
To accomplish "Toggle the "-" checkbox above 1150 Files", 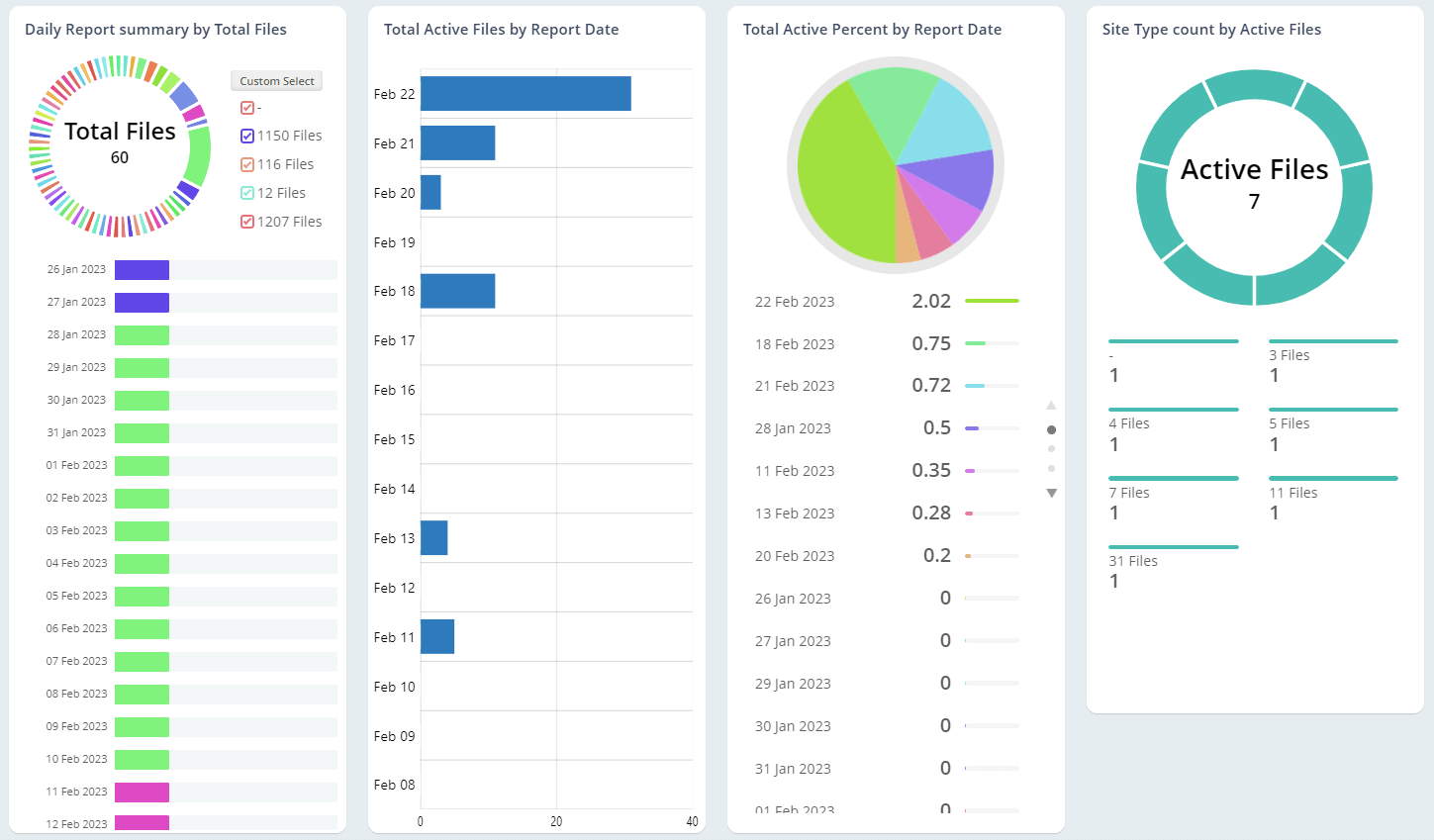I will (x=245, y=107).
